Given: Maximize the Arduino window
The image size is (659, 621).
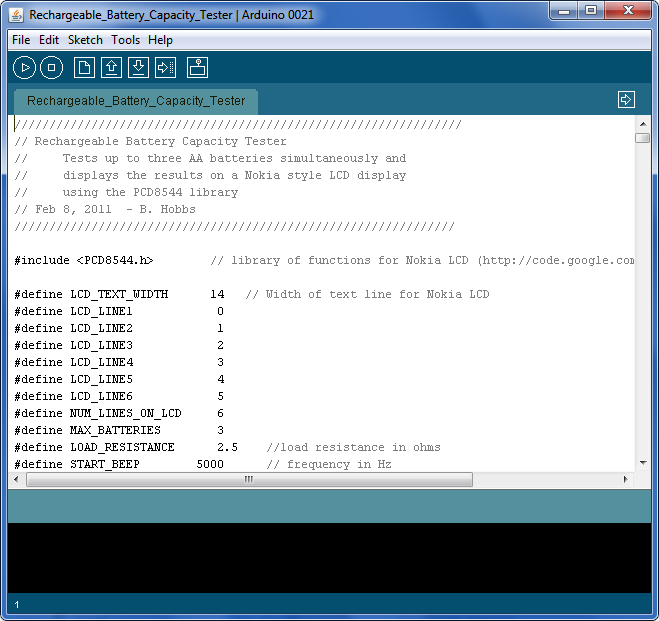Looking at the screenshot, I should pyautogui.click(x=591, y=11).
